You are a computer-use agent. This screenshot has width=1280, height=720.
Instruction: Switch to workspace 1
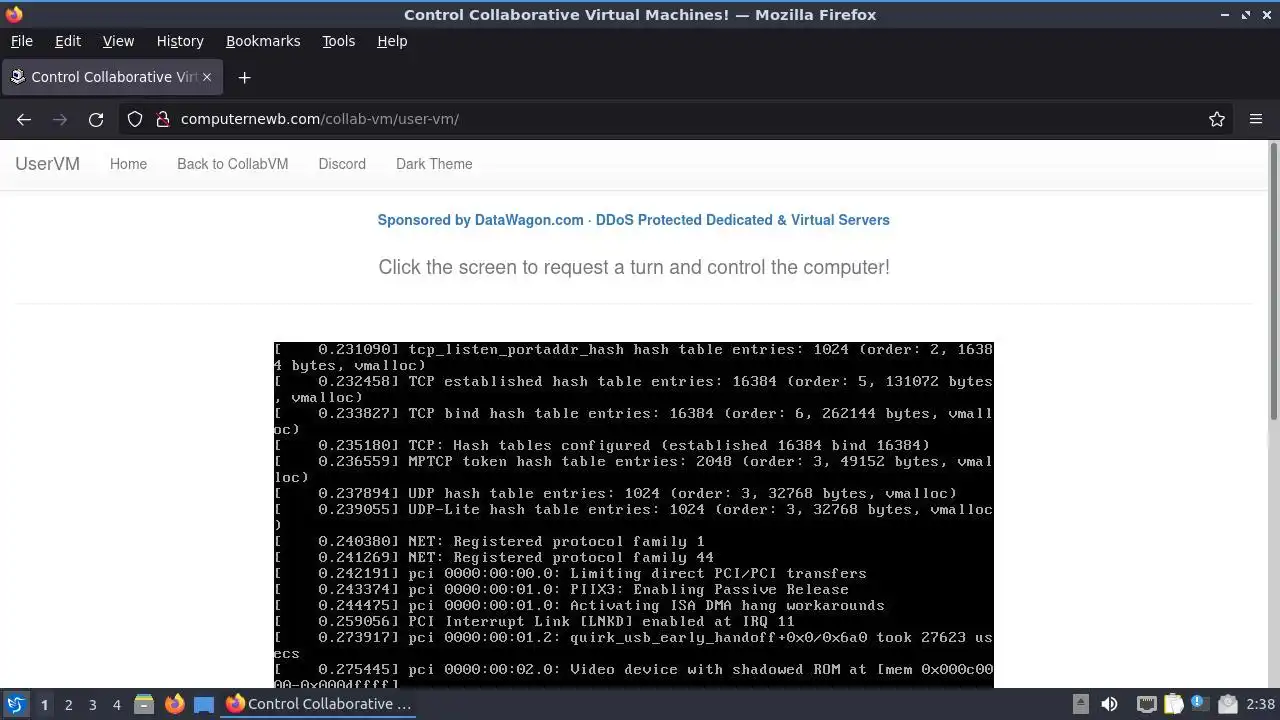pyautogui.click(x=44, y=704)
